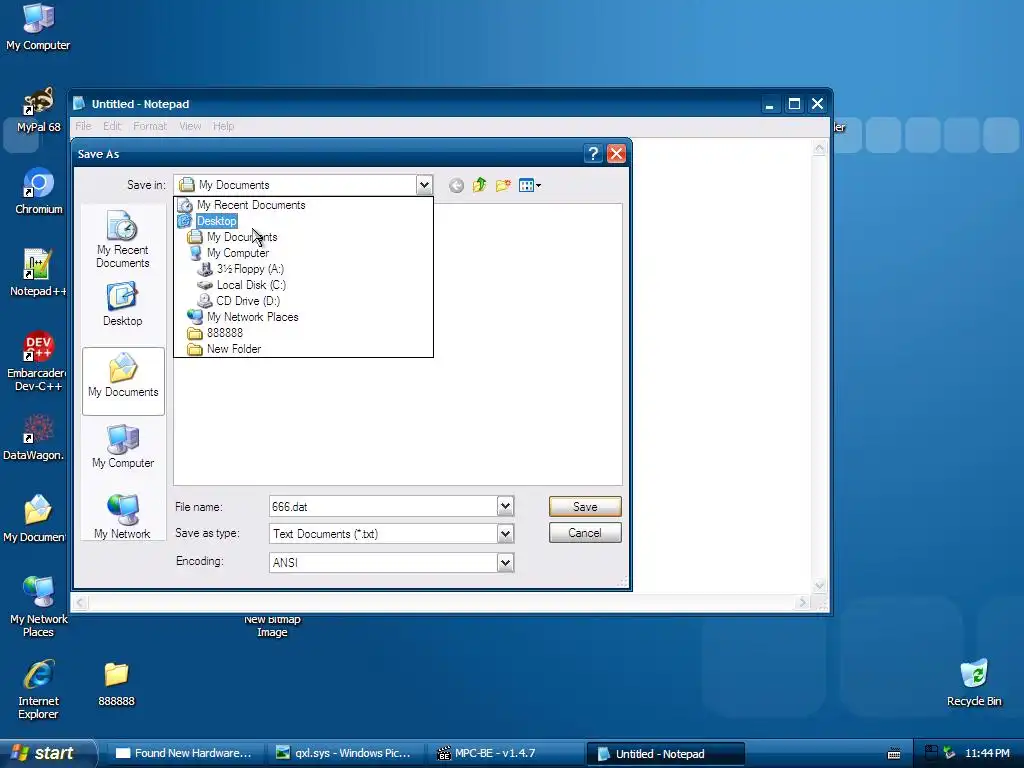Minimize the Notepad window
This screenshot has width=1024, height=768.
(771, 104)
